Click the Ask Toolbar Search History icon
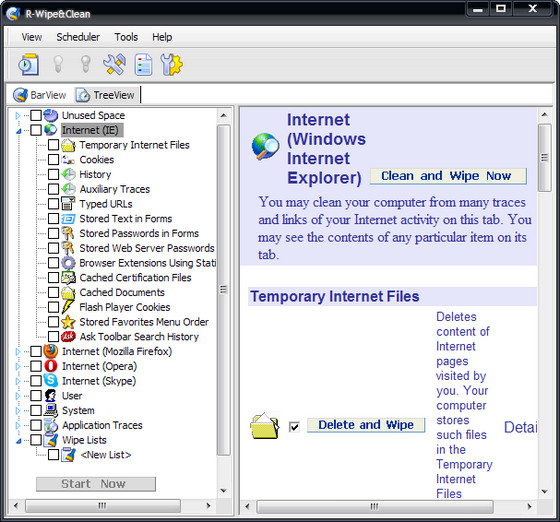 [x=68, y=336]
